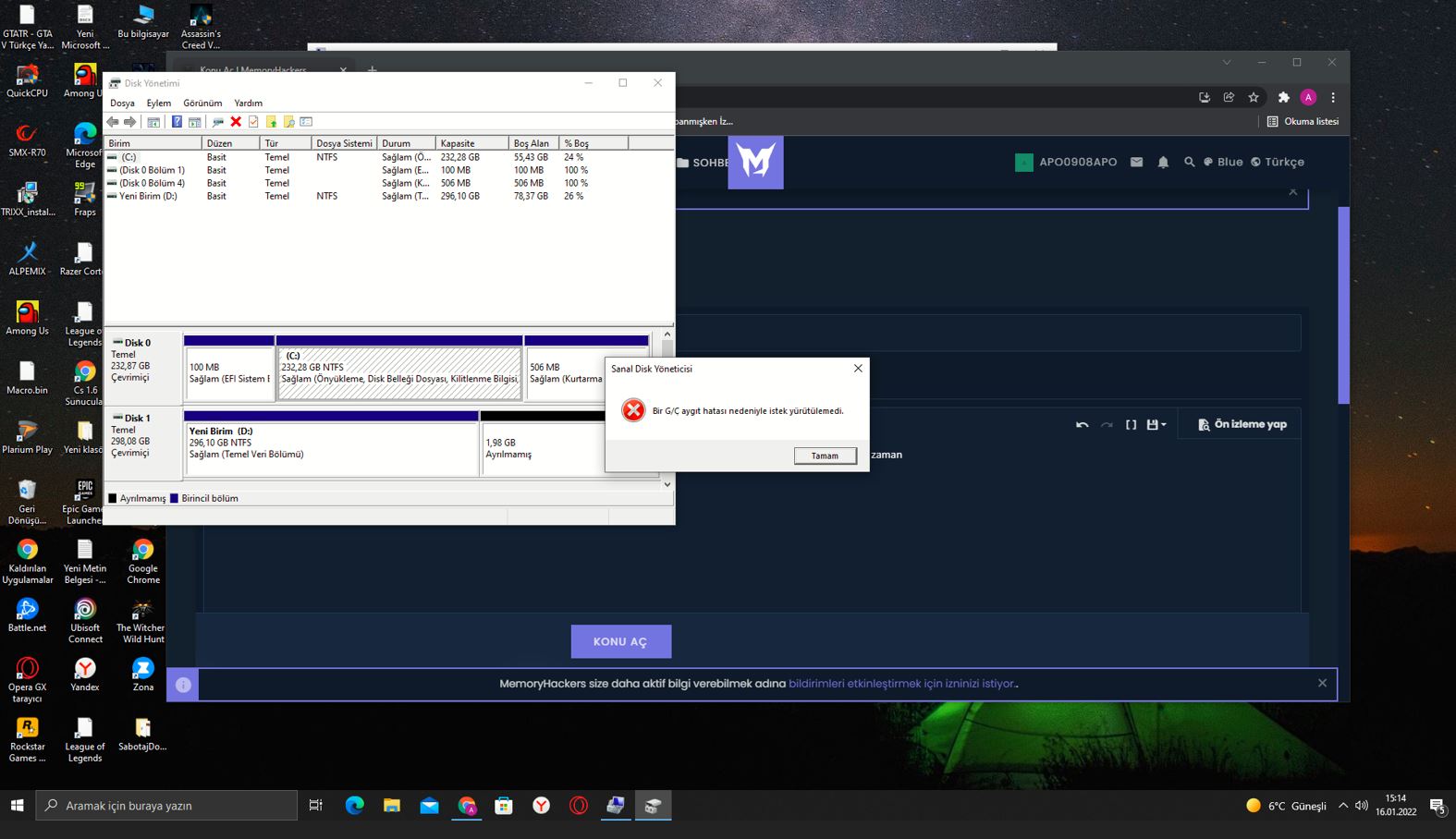Click the Tamam button in error dialog
Viewport: 1456px width, 839px height.
pos(825,456)
